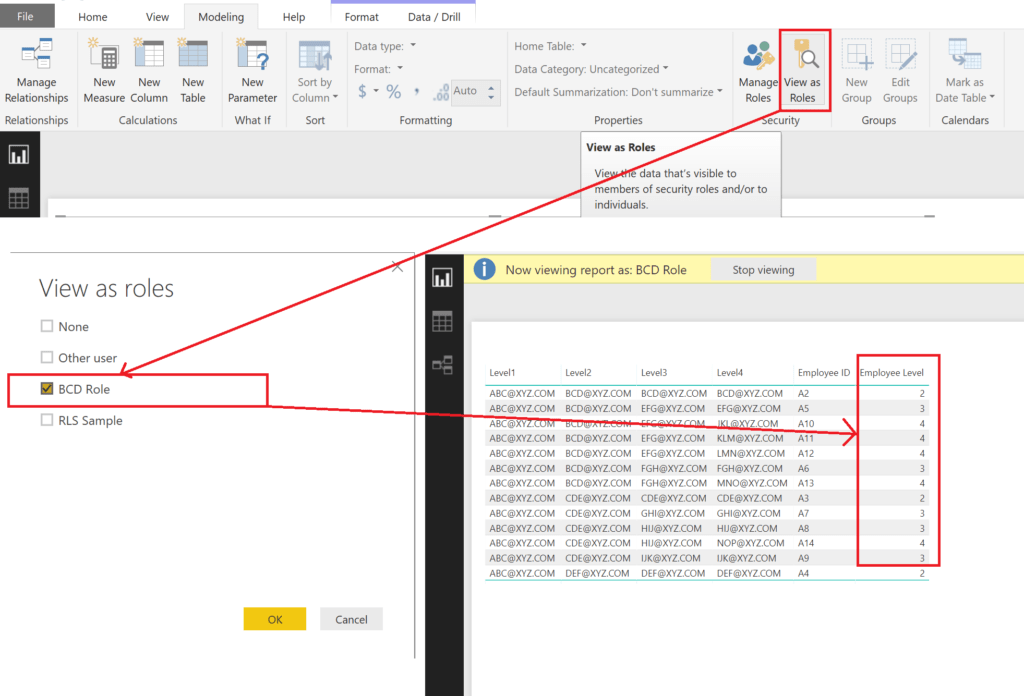This screenshot has height=696, width=1024.
Task: Click View as Roles
Action: pyautogui.click(x=804, y=70)
